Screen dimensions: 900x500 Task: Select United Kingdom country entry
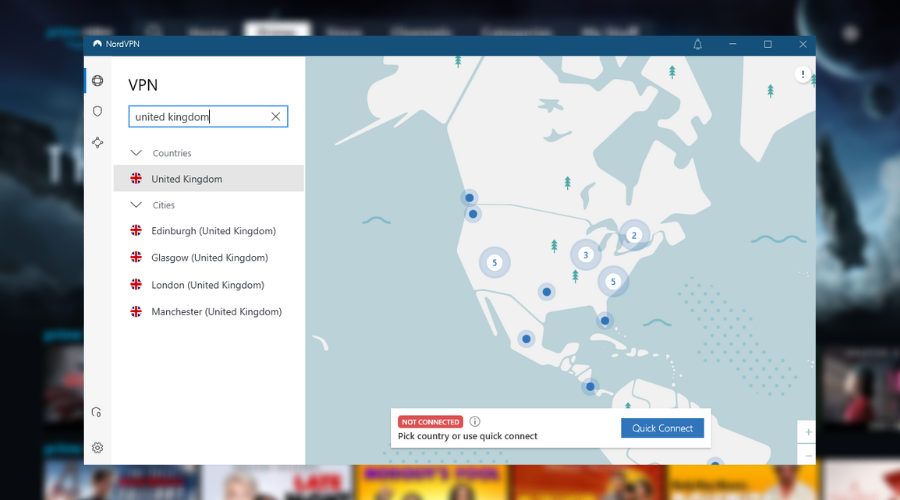187,179
